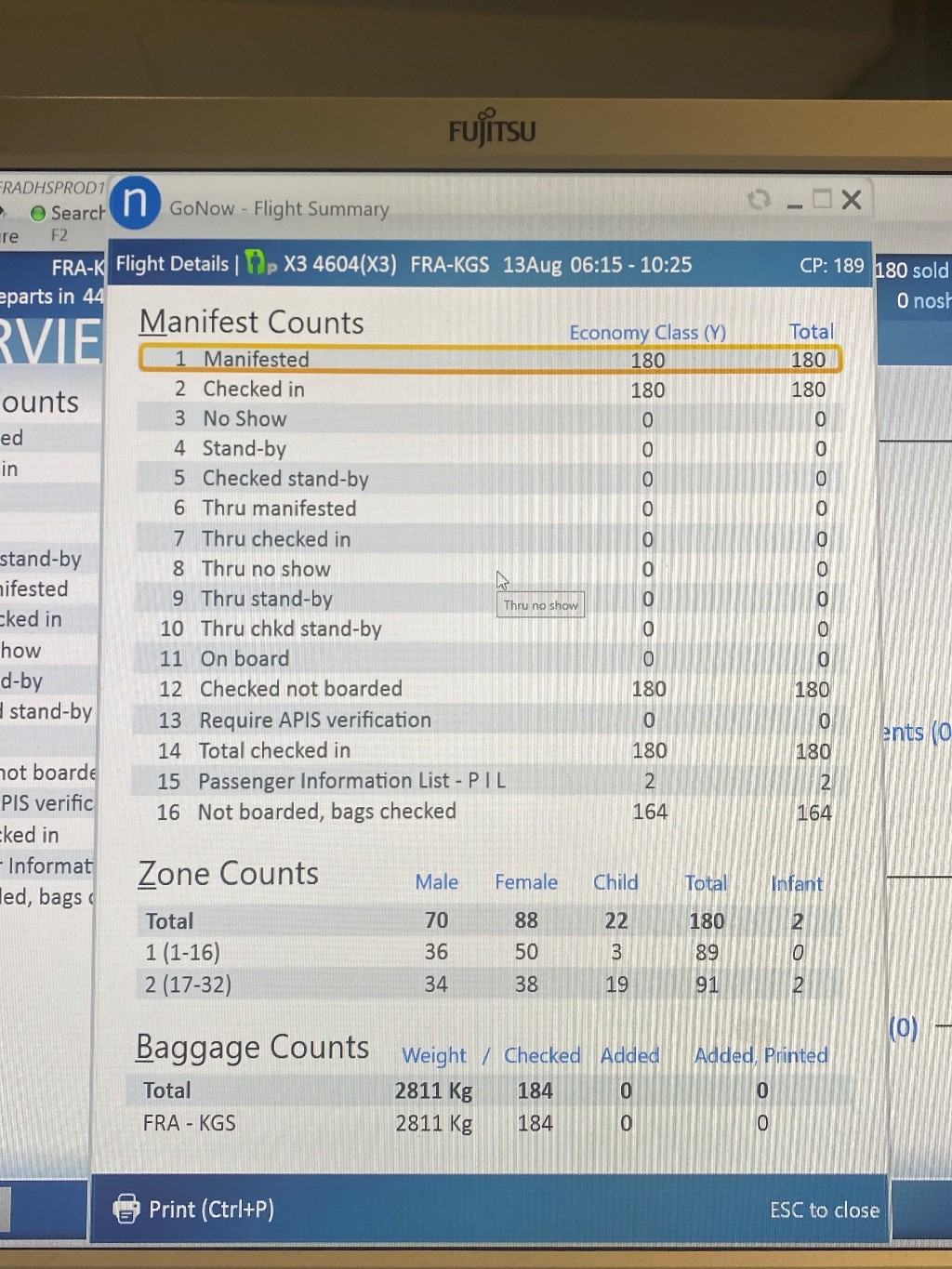Click the refresh icon in title bar
Viewport: 952px width, 1269px height.
click(x=759, y=200)
